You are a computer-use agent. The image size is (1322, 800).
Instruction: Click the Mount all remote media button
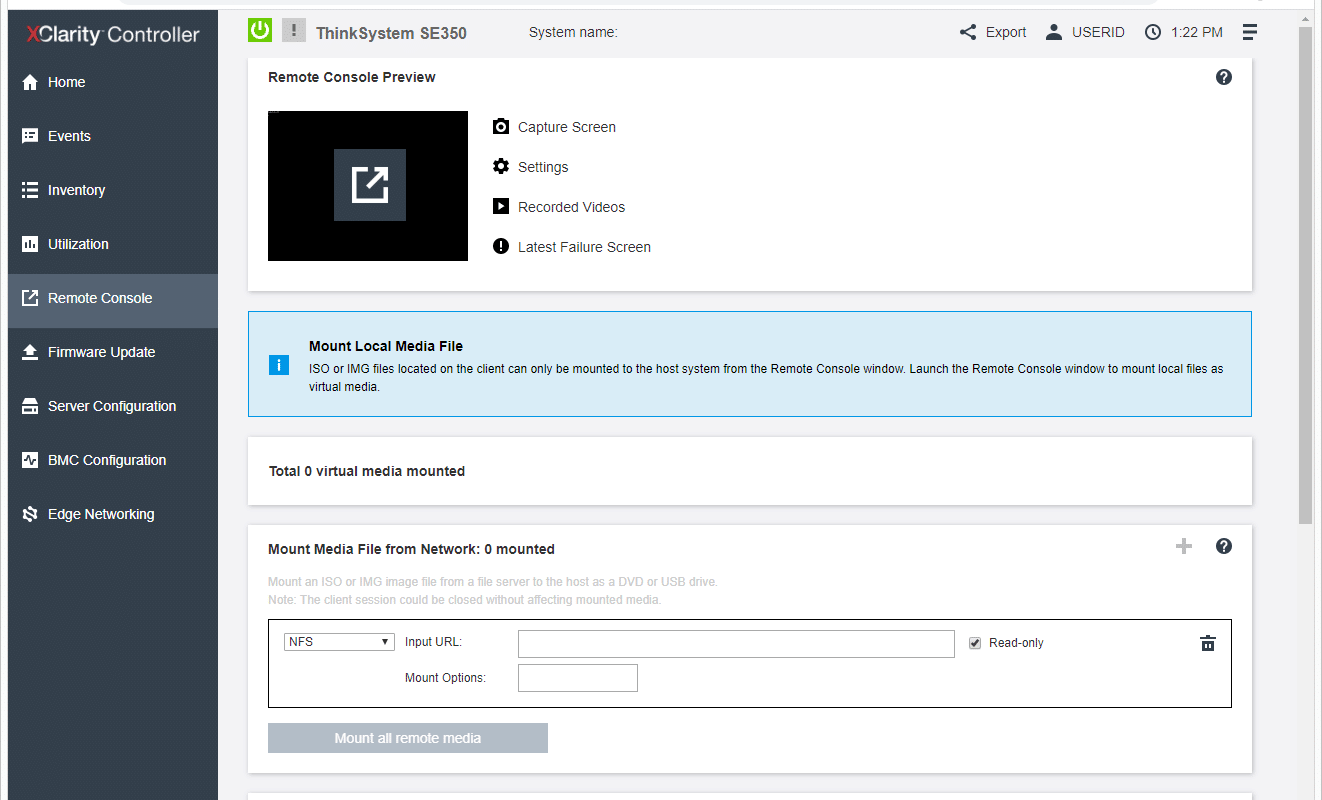408,738
